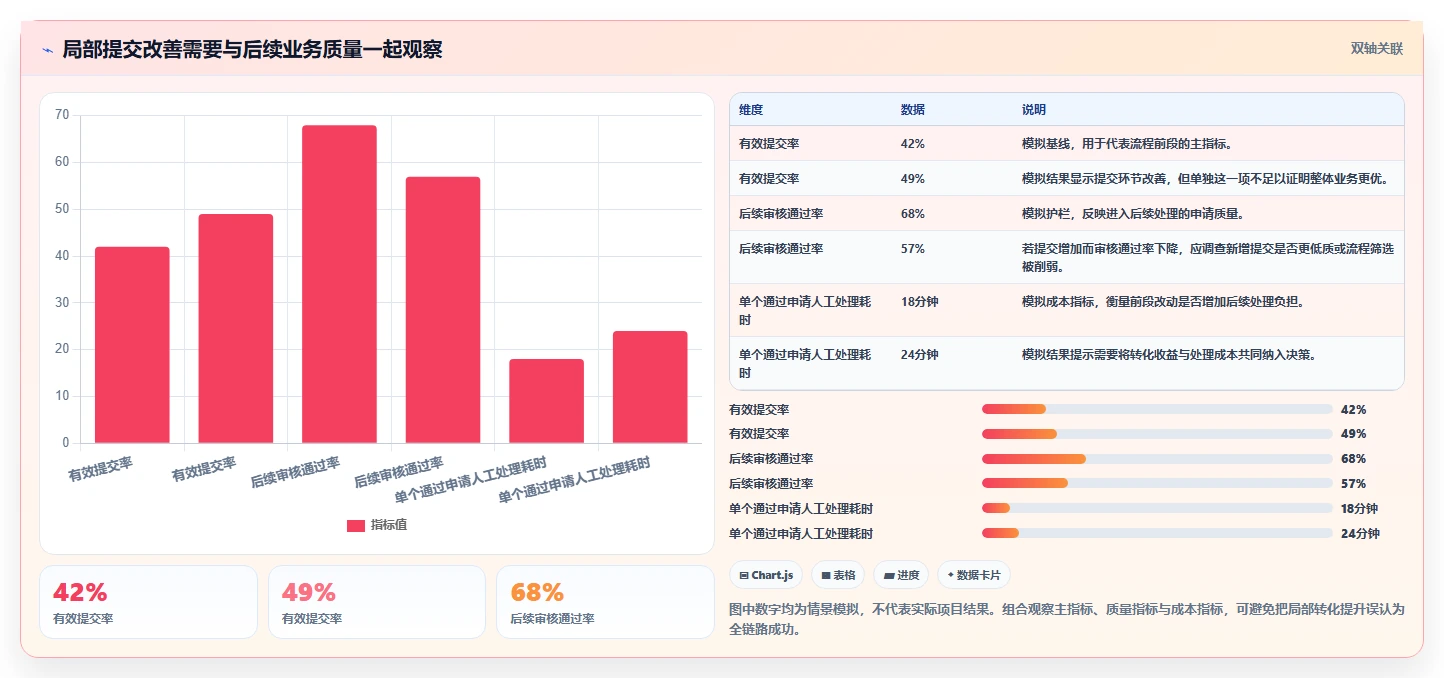The height and width of the screenshot is (678, 1444).
Task: Click the 24分钟 progress bar
Action: pos(1157,533)
